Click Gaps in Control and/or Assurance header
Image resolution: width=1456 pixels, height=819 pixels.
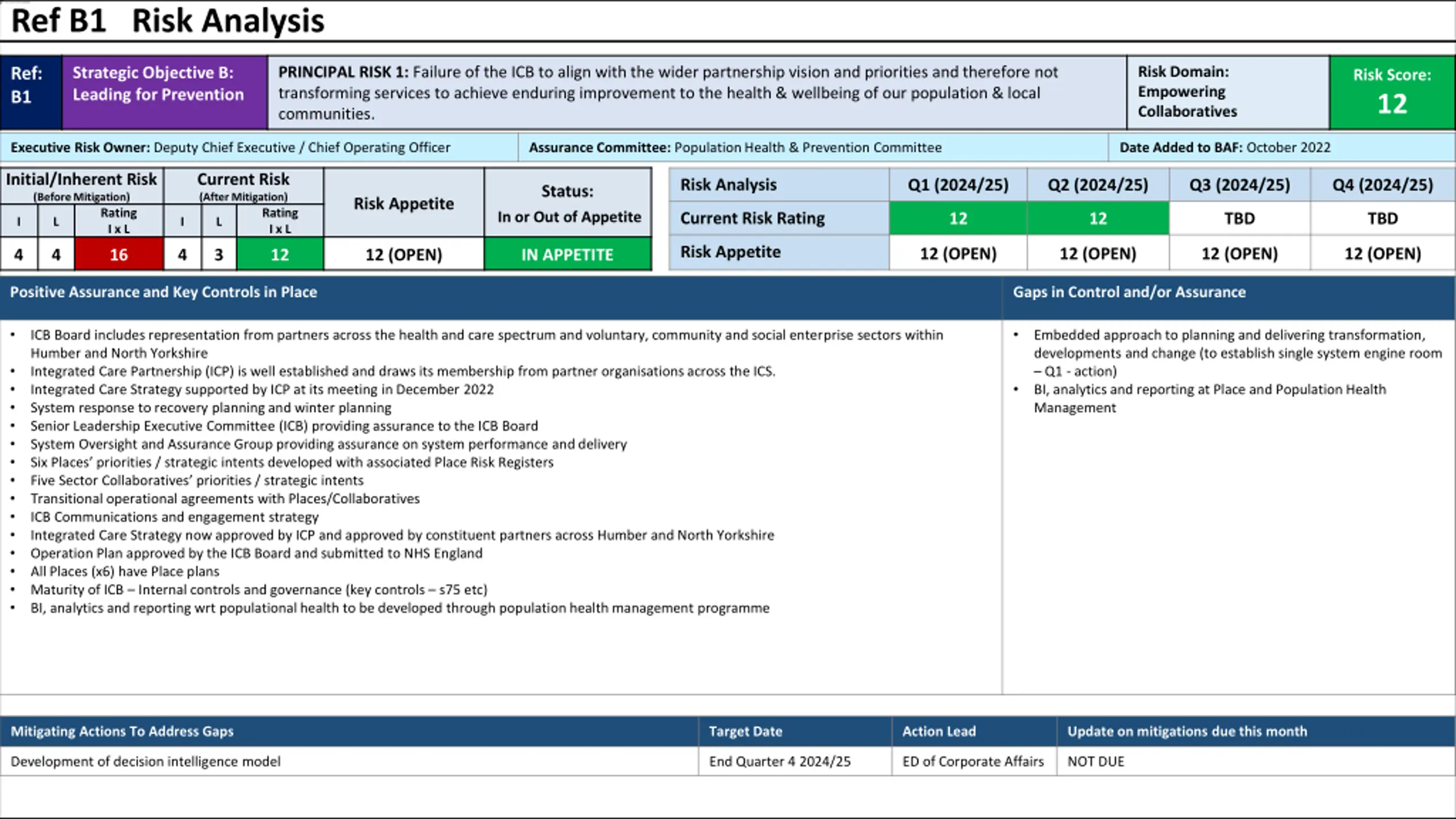click(1129, 292)
